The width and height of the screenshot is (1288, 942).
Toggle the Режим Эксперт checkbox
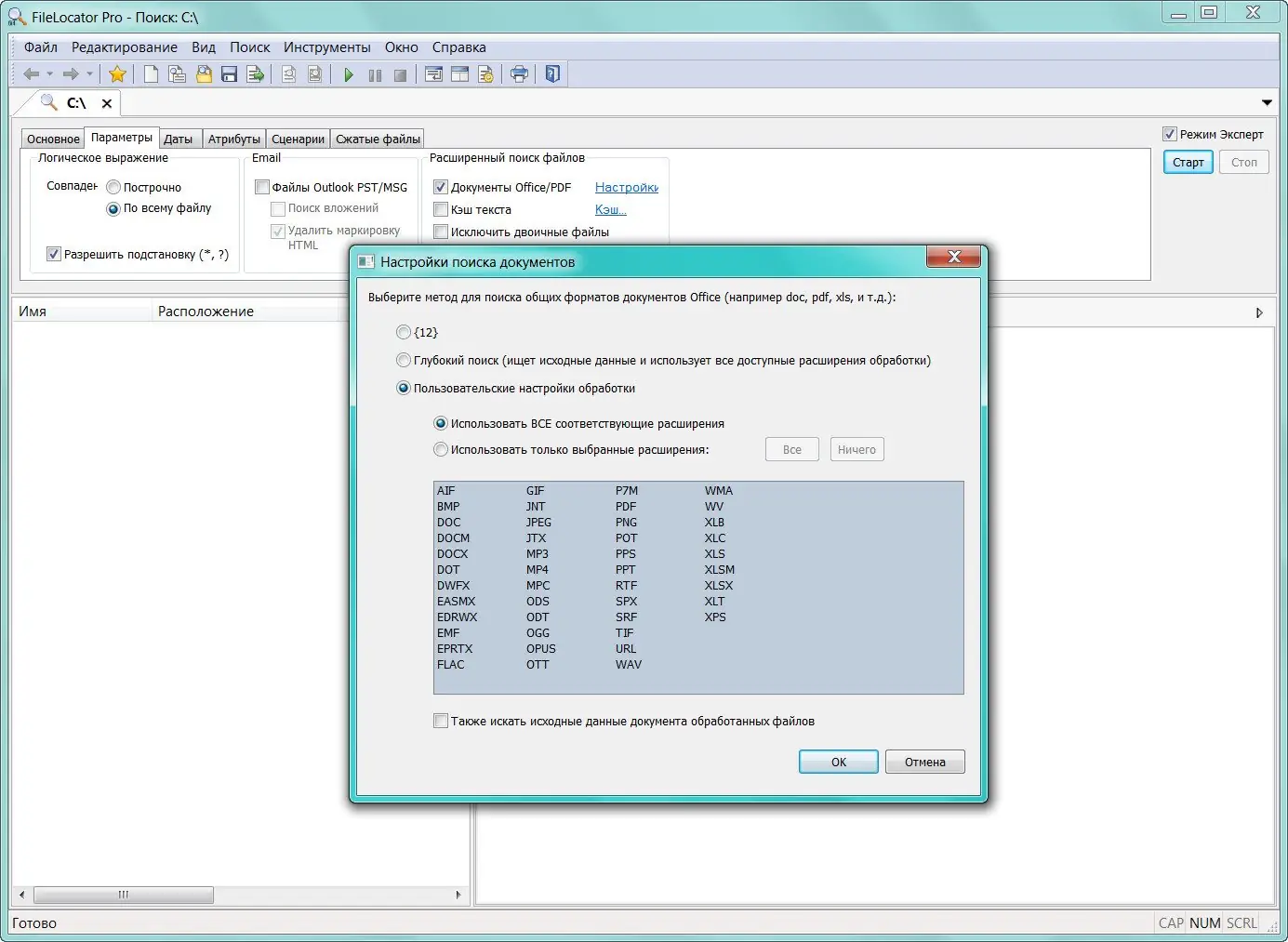click(x=1170, y=134)
